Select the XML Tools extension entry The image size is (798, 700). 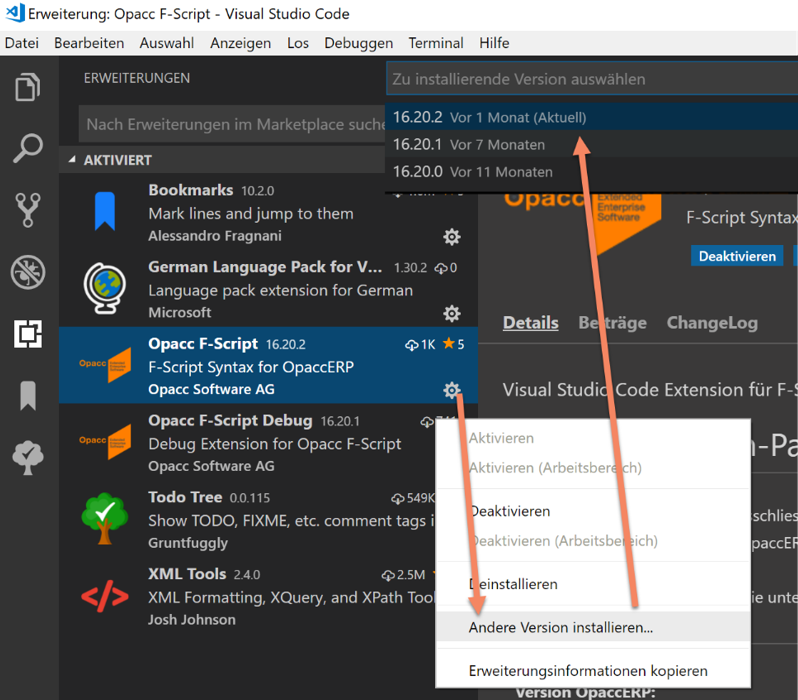(248, 596)
